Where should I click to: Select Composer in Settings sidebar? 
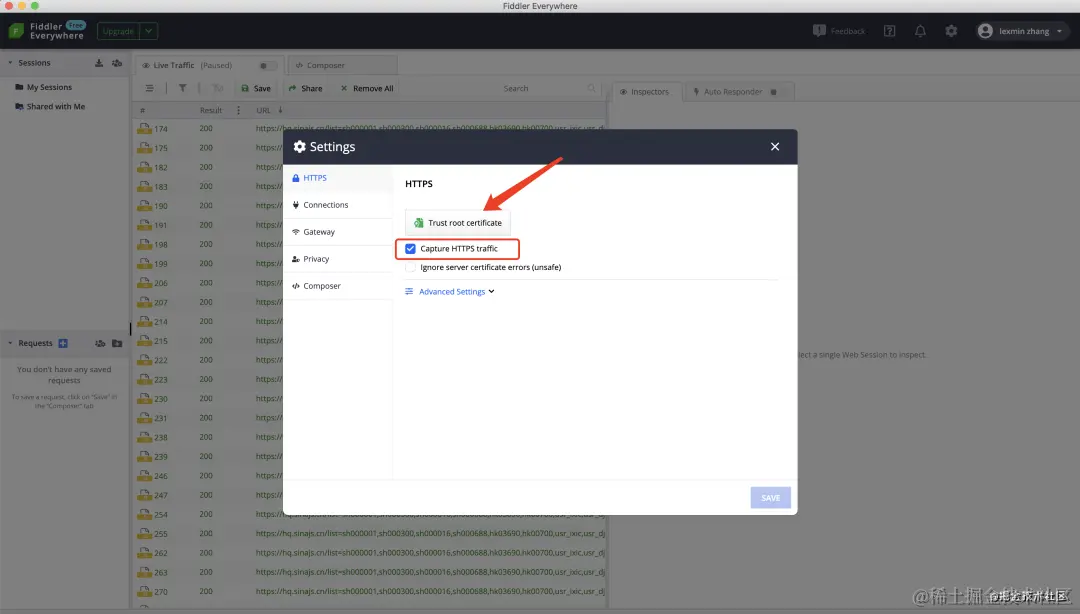coord(338,286)
